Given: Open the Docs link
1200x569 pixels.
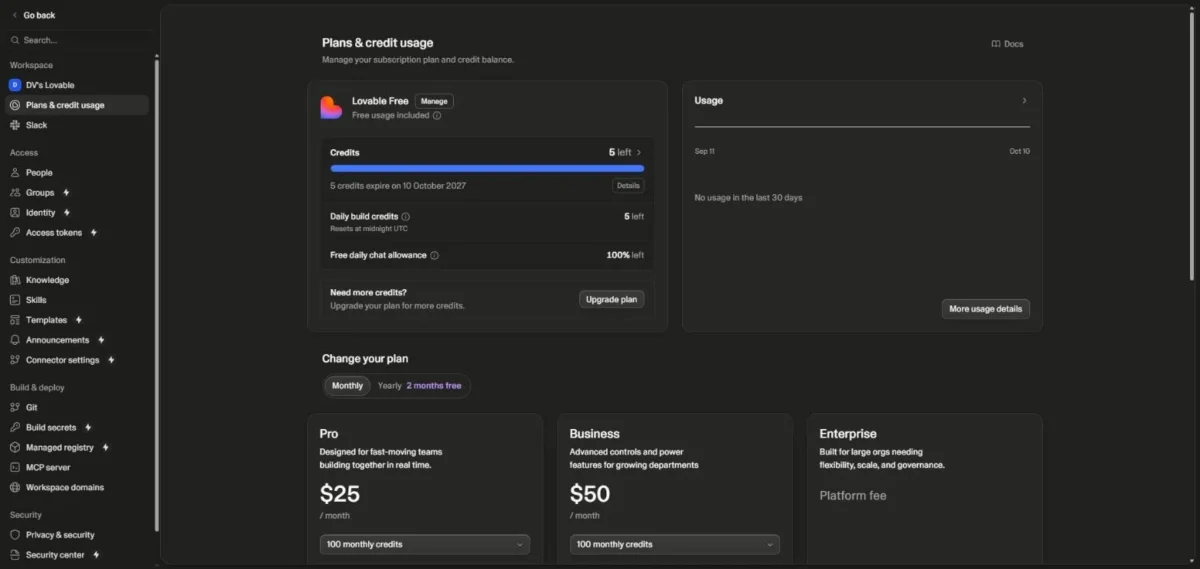Looking at the screenshot, I should tap(1008, 44).
